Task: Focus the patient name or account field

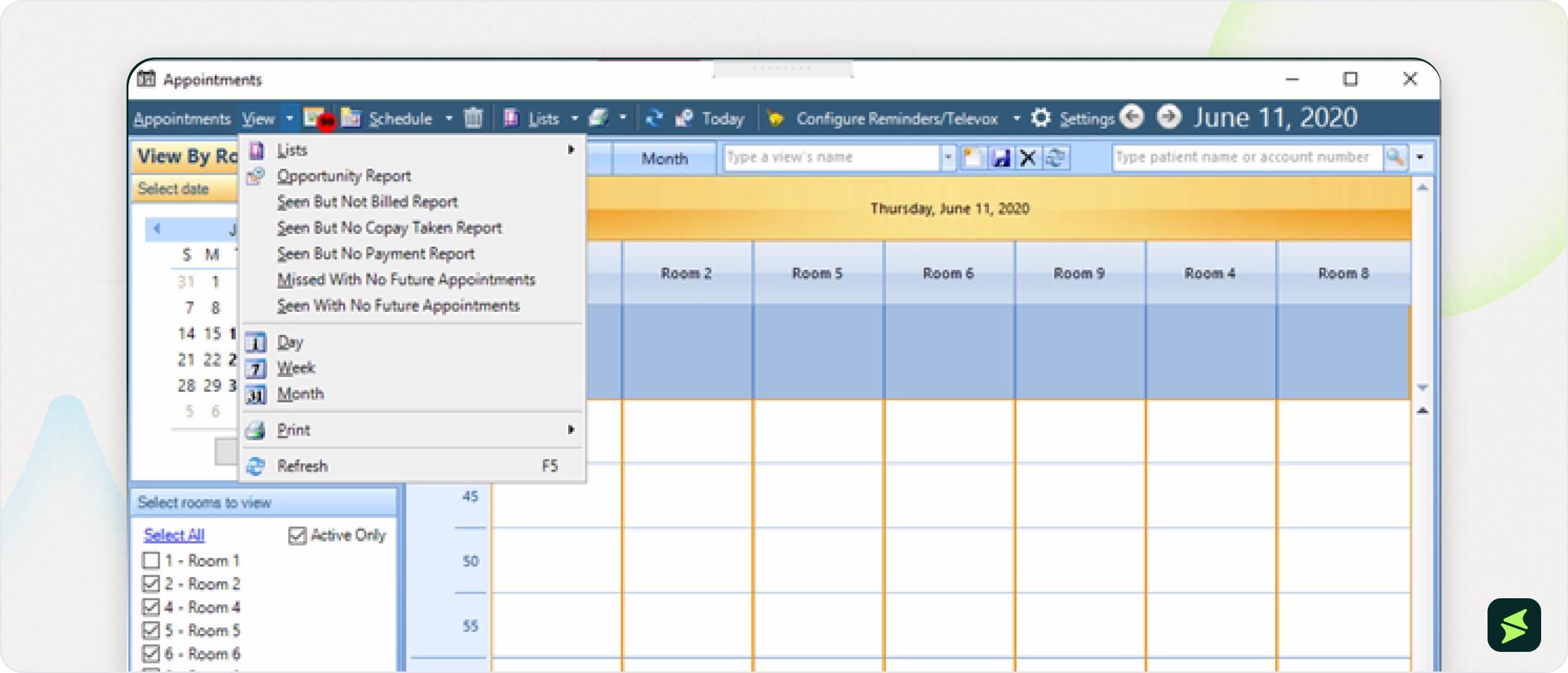Action: click(1248, 157)
